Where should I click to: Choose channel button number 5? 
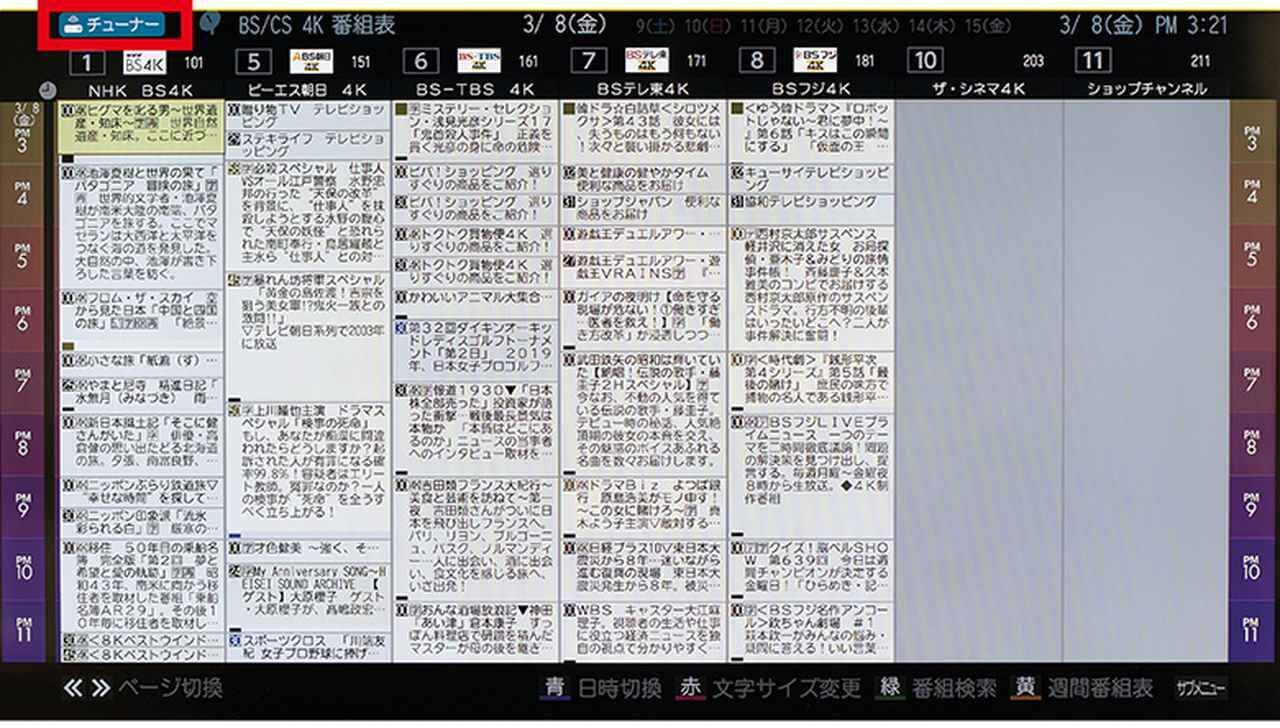click(254, 63)
